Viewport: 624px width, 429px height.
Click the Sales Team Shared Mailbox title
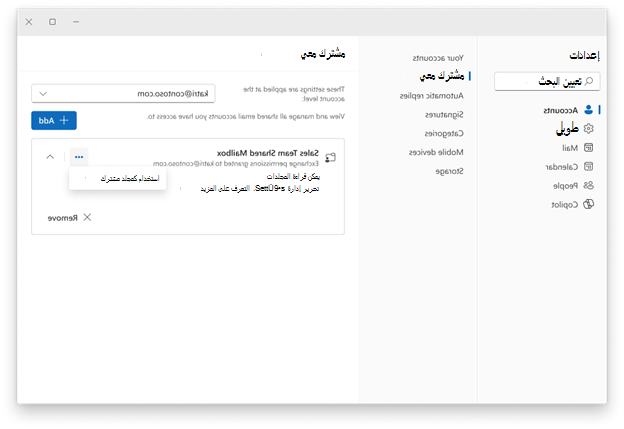267,153
